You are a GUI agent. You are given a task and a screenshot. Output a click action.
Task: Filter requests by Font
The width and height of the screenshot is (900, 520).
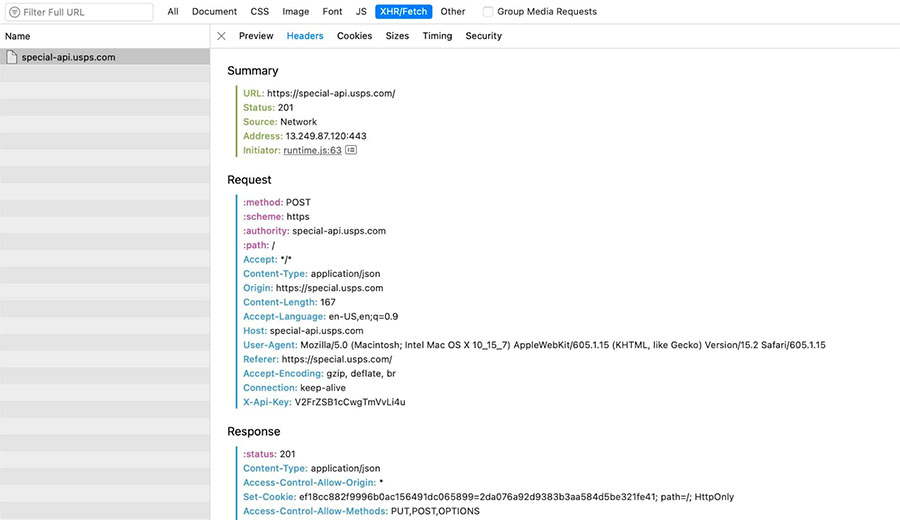(x=332, y=11)
